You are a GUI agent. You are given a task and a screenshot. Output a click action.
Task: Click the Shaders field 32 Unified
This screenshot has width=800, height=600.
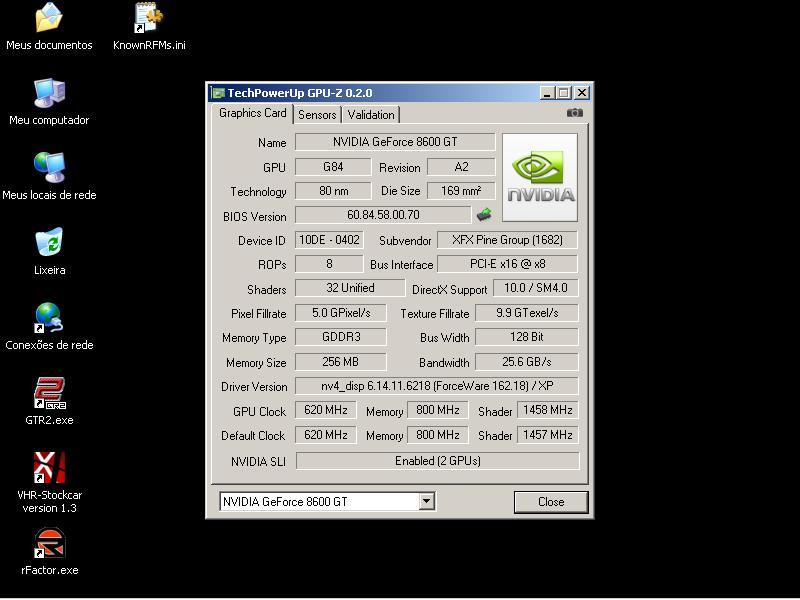click(x=350, y=288)
